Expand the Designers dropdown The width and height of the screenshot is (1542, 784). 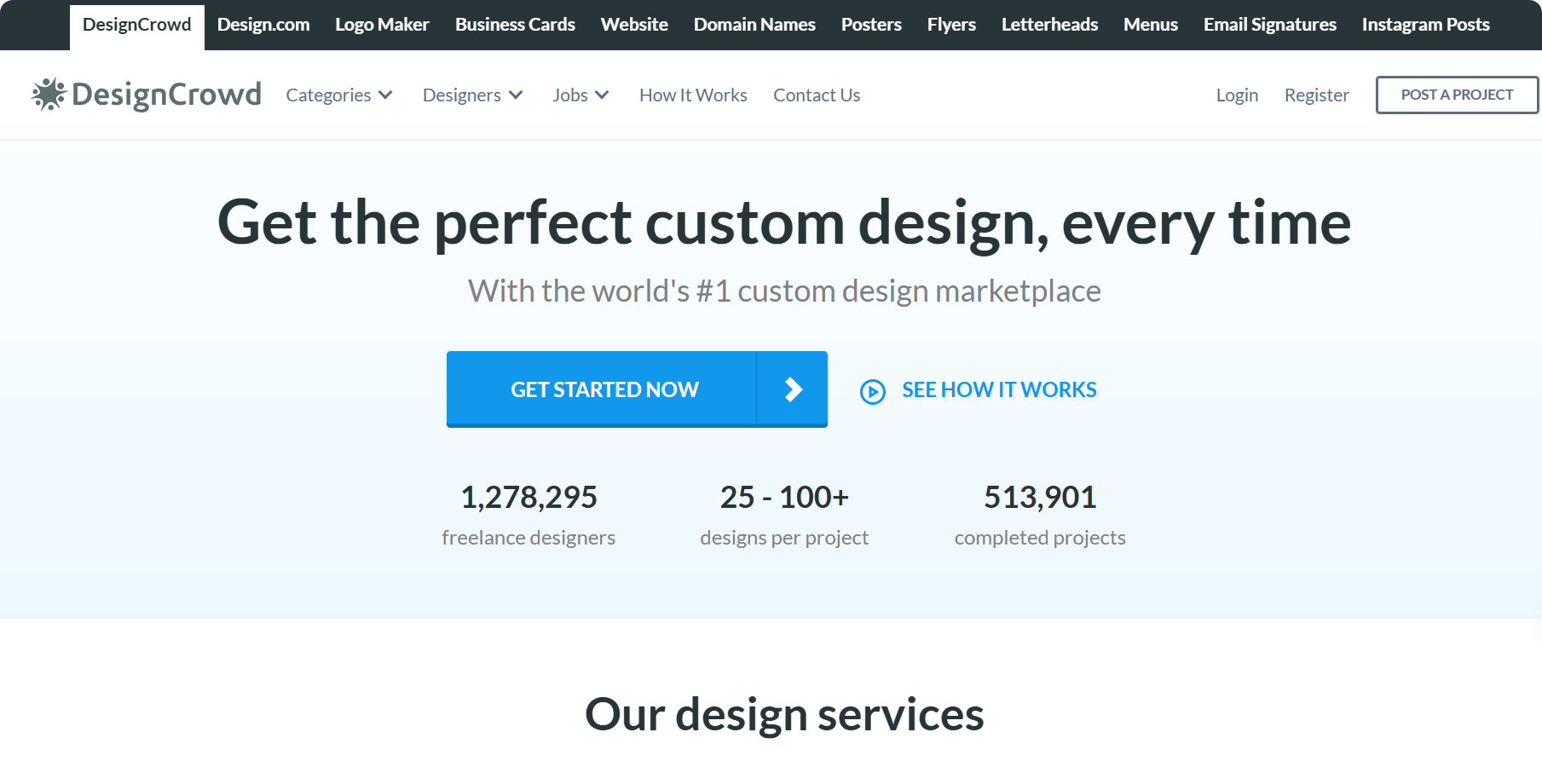pos(473,95)
